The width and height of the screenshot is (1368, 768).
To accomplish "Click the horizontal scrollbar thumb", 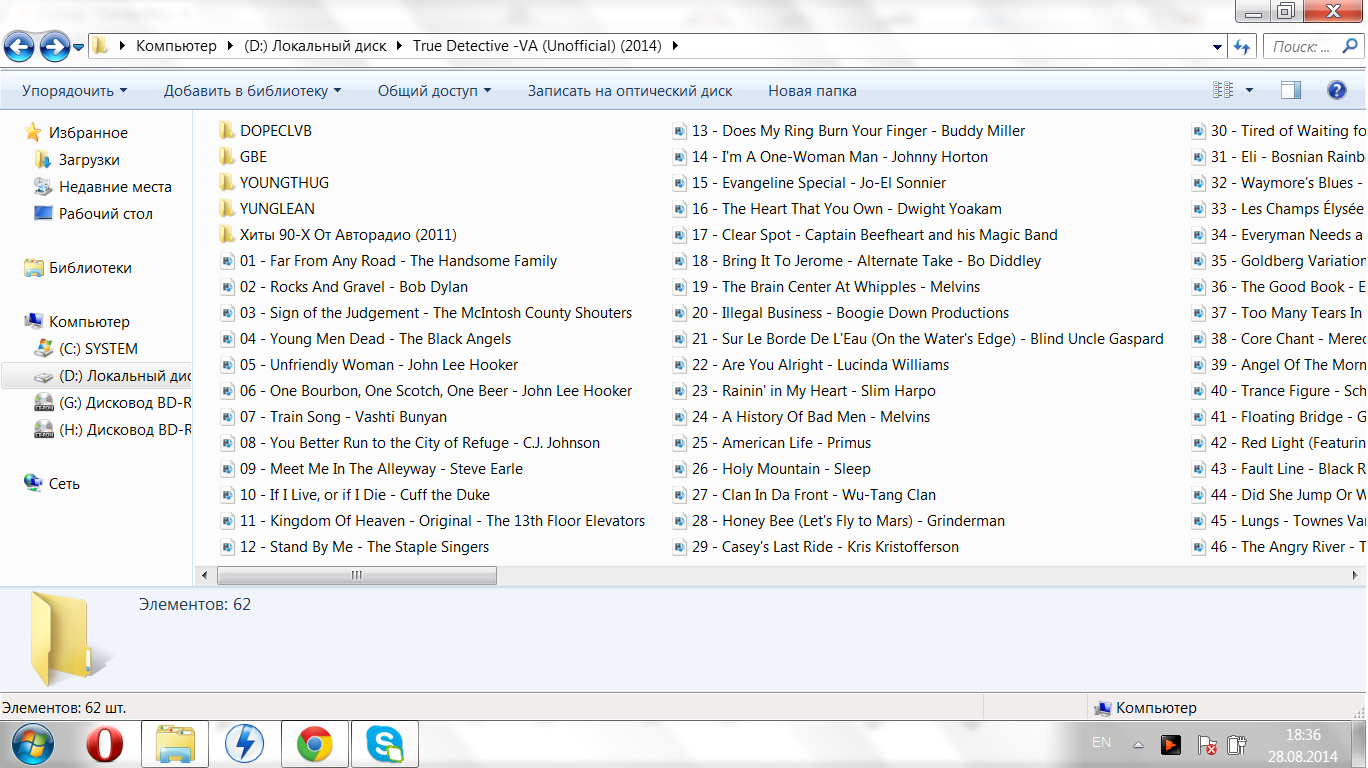I will [x=357, y=575].
